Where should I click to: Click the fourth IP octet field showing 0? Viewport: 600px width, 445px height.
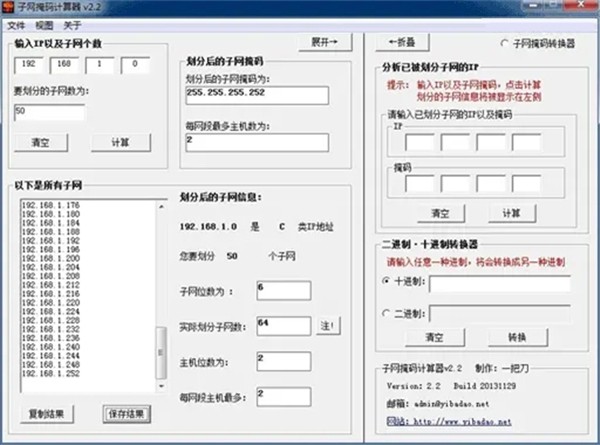(x=135, y=65)
